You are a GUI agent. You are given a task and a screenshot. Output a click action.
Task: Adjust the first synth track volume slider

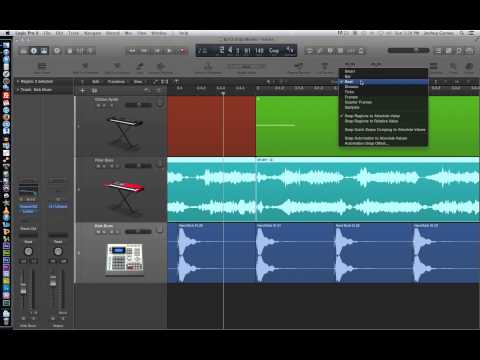click(x=138, y=105)
